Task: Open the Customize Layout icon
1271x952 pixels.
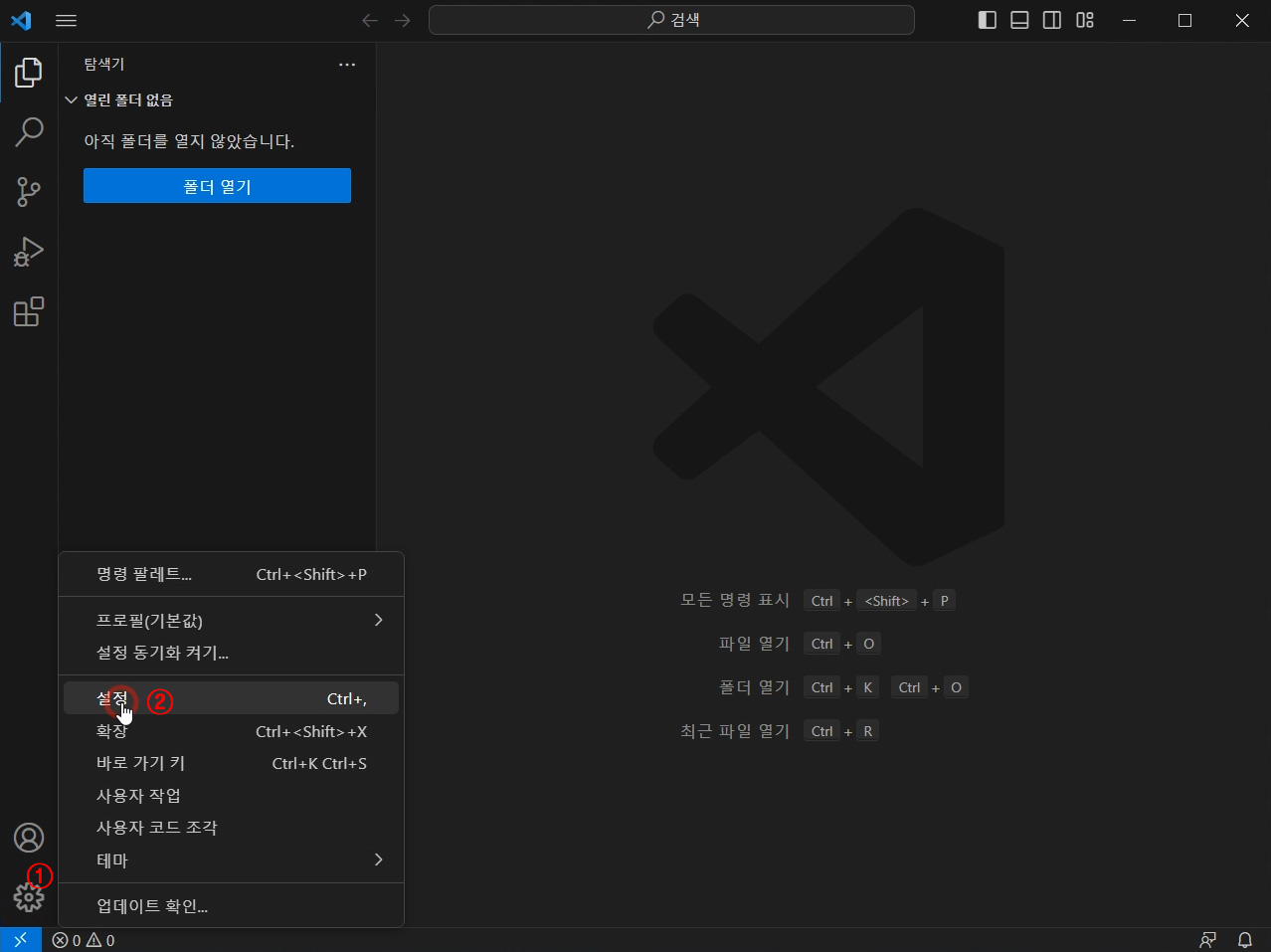Action: point(1085,20)
